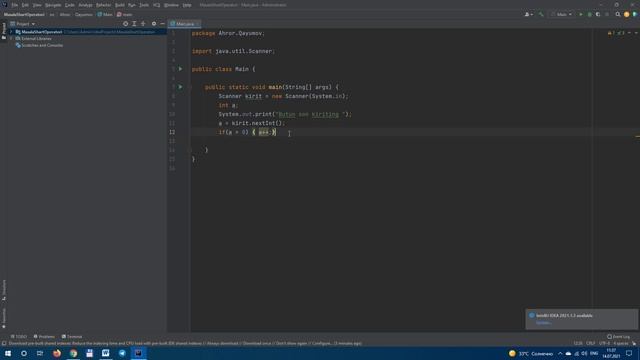Open Firefox from the taskbar
The width and height of the screenshot is (640, 360).
(57, 353)
